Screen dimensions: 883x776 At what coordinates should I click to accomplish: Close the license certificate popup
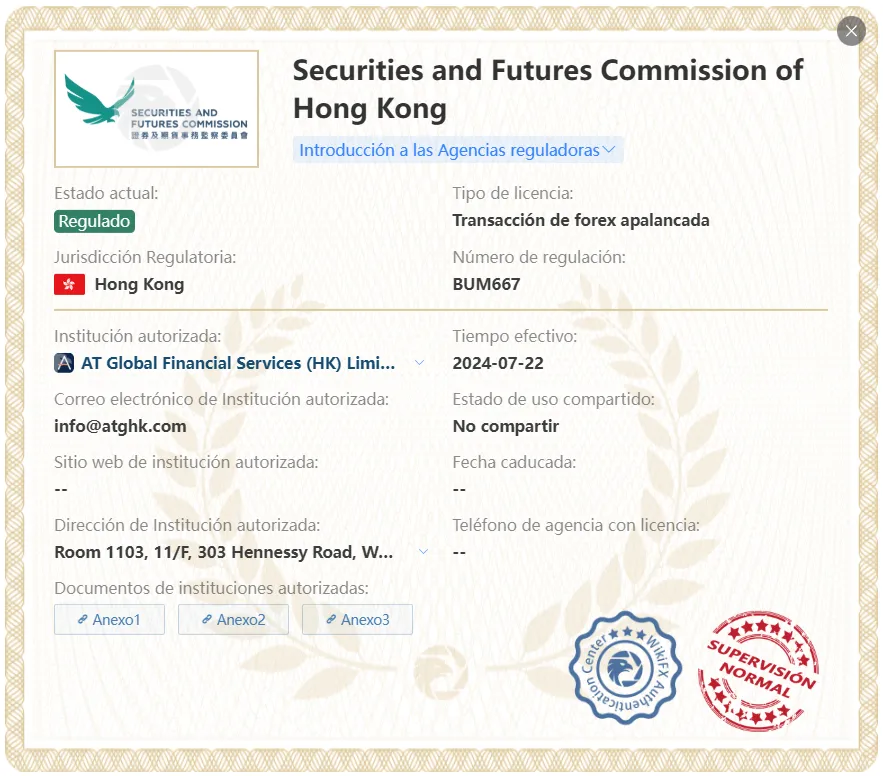[851, 31]
